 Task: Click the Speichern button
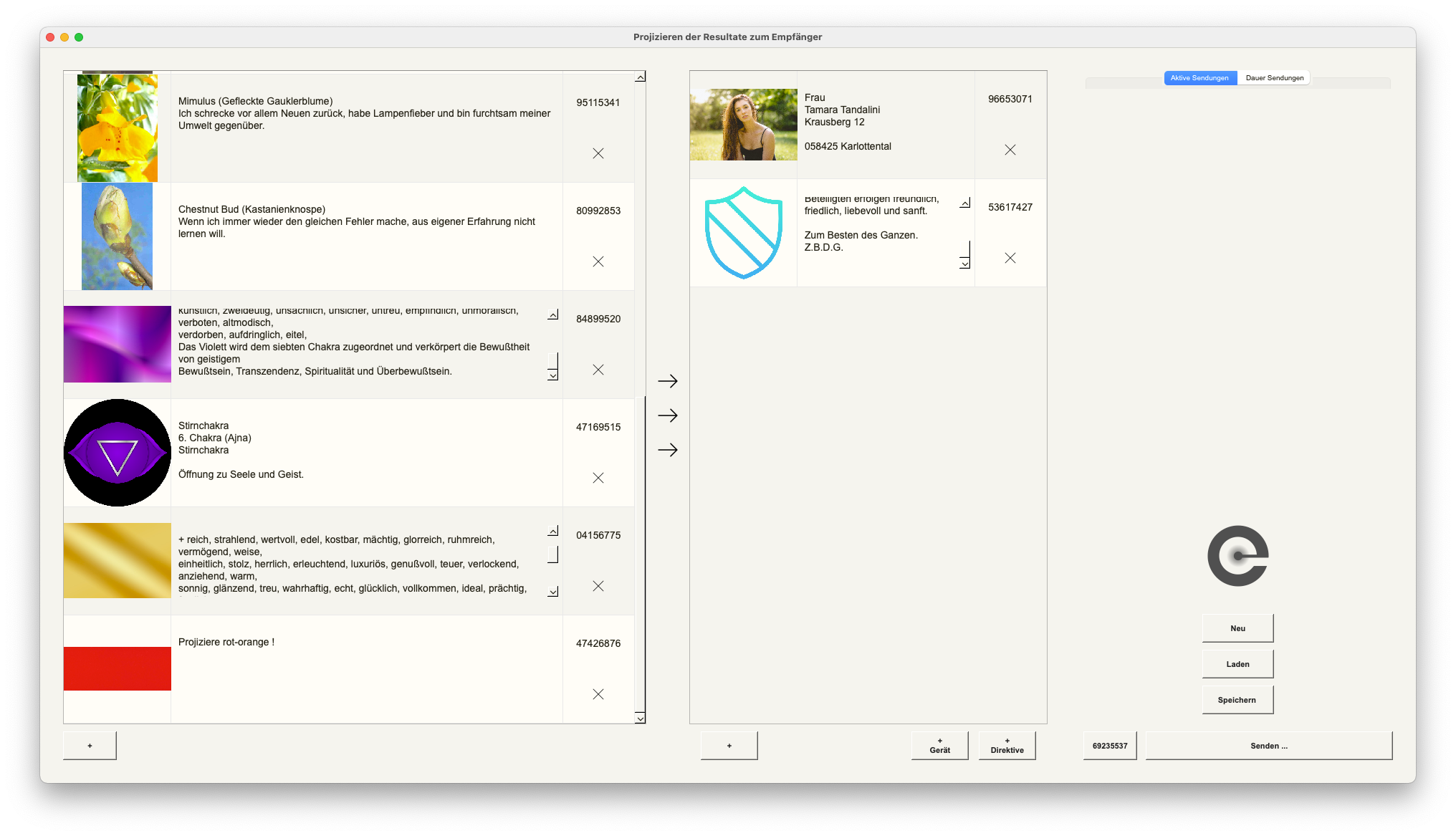(x=1237, y=700)
